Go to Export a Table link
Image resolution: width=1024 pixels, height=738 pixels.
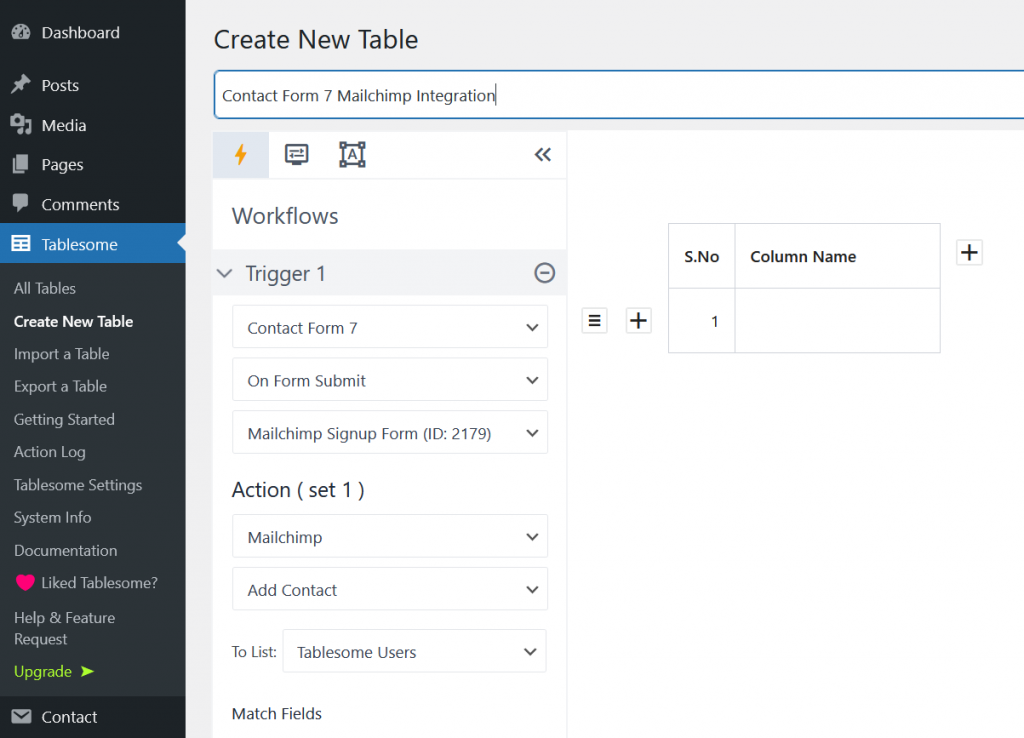point(60,387)
